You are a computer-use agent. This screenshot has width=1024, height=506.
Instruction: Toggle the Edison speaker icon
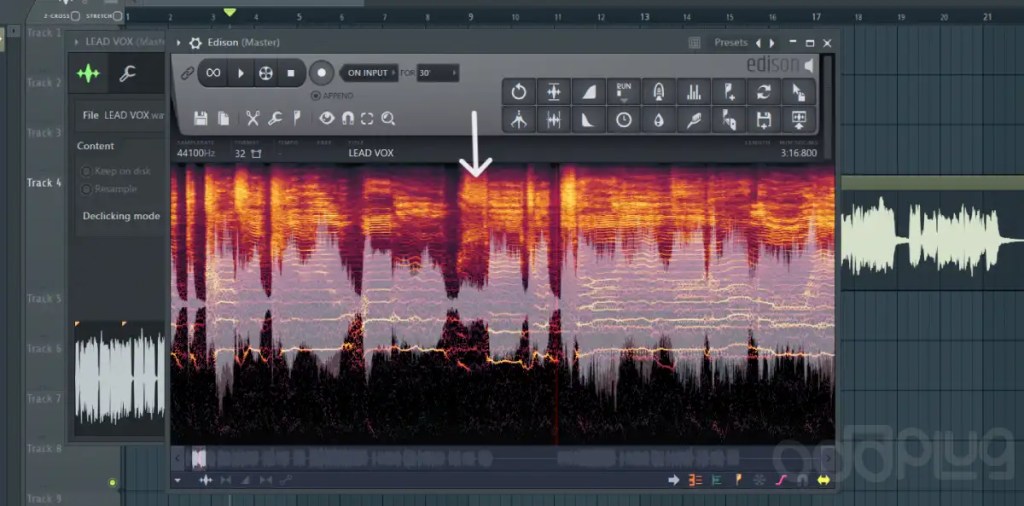point(809,65)
